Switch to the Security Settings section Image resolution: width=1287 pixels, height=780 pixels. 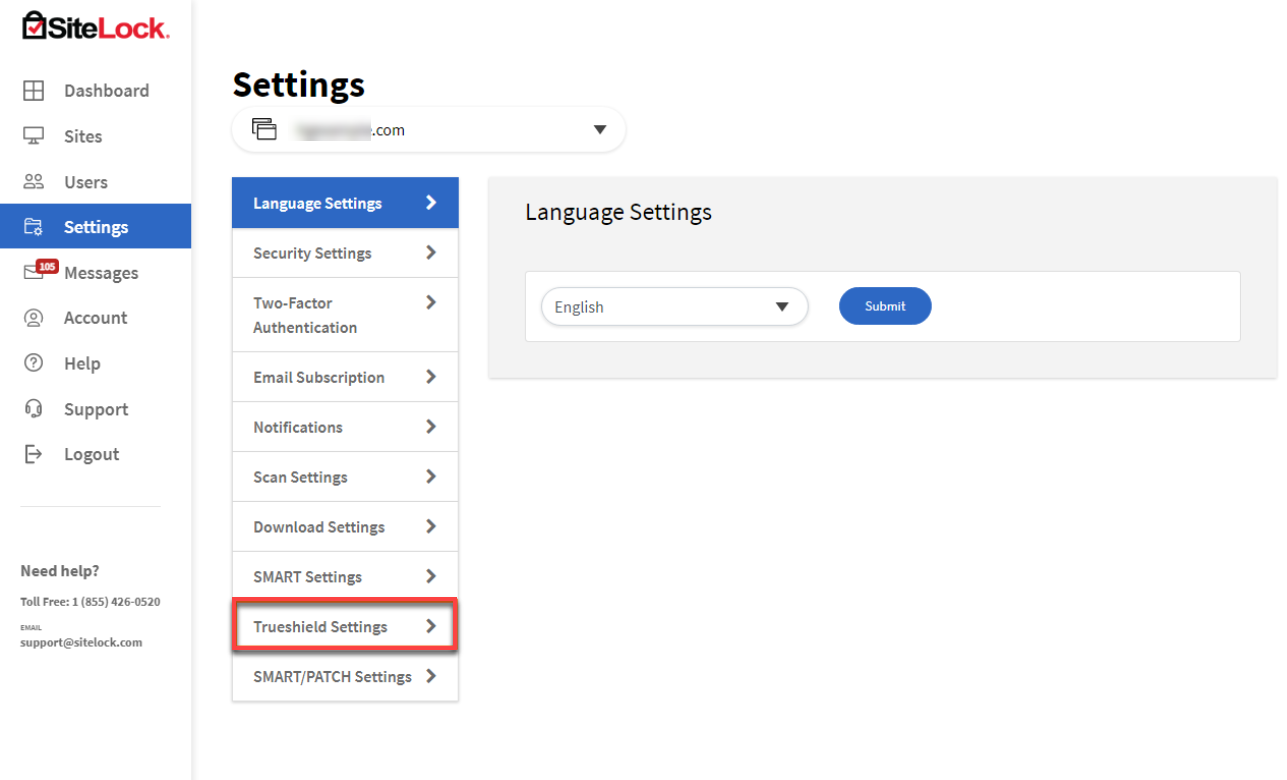pyautogui.click(x=344, y=252)
